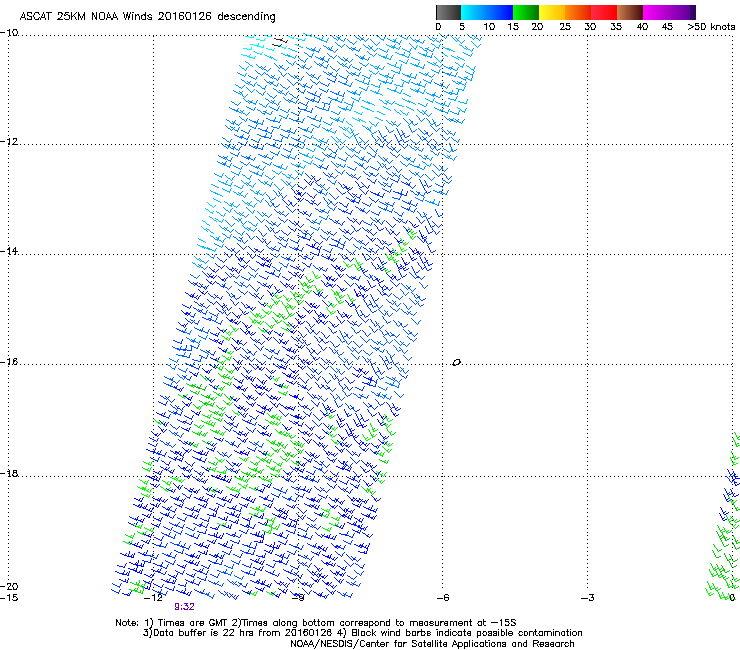The width and height of the screenshot is (740, 650).
Task: Click the '-20' latitude axis label
Action: point(9,586)
